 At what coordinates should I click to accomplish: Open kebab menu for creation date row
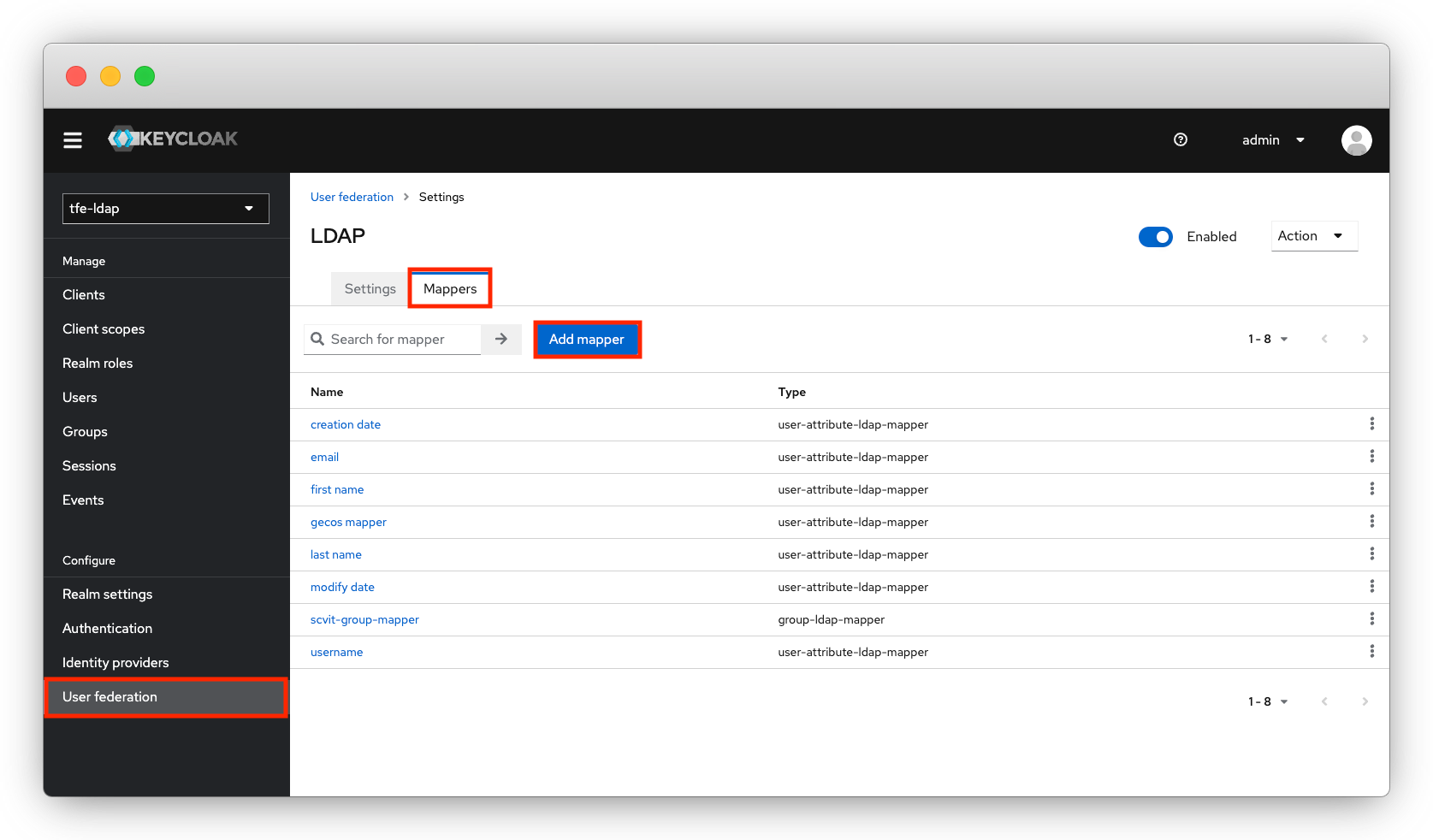pyautogui.click(x=1371, y=424)
